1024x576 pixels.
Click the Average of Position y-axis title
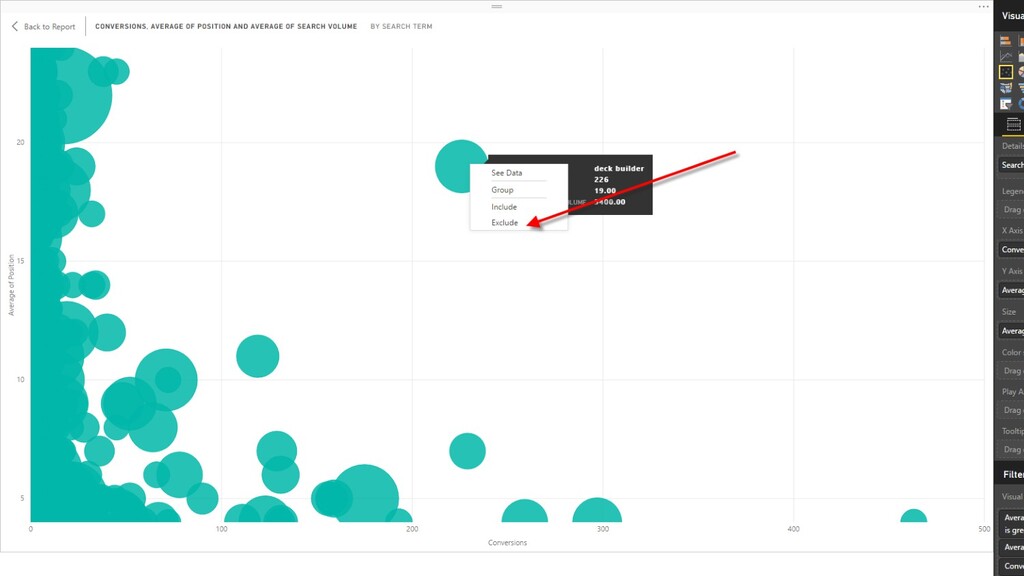pos(11,285)
